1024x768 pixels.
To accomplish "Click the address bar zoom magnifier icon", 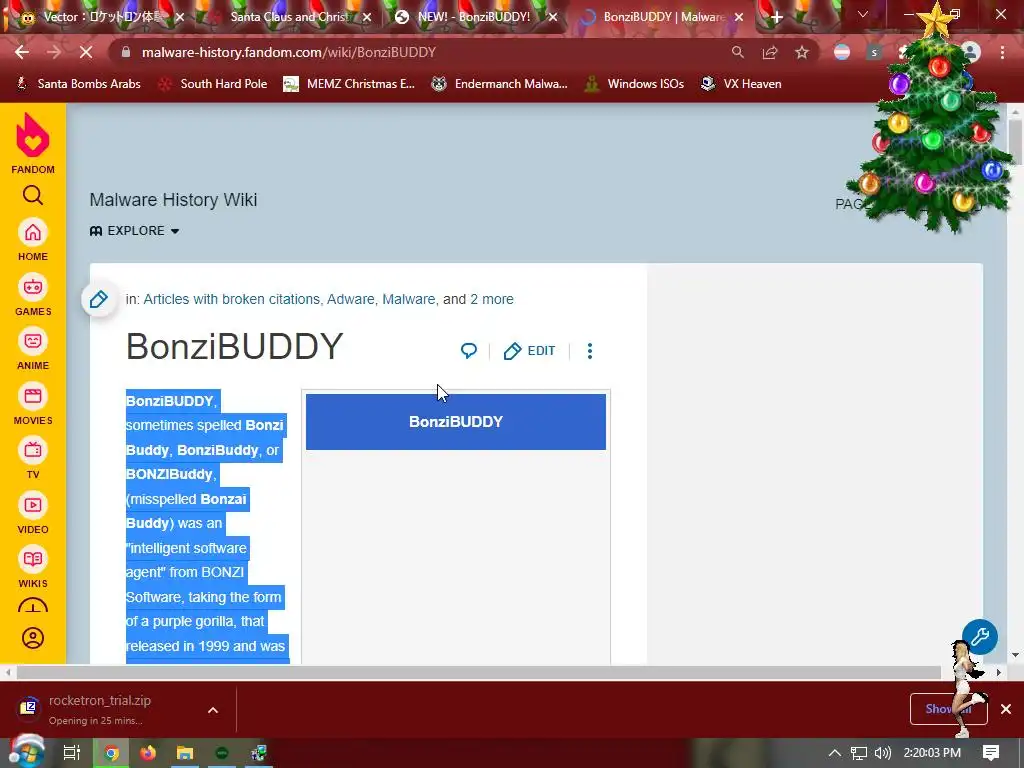I will pos(737,52).
